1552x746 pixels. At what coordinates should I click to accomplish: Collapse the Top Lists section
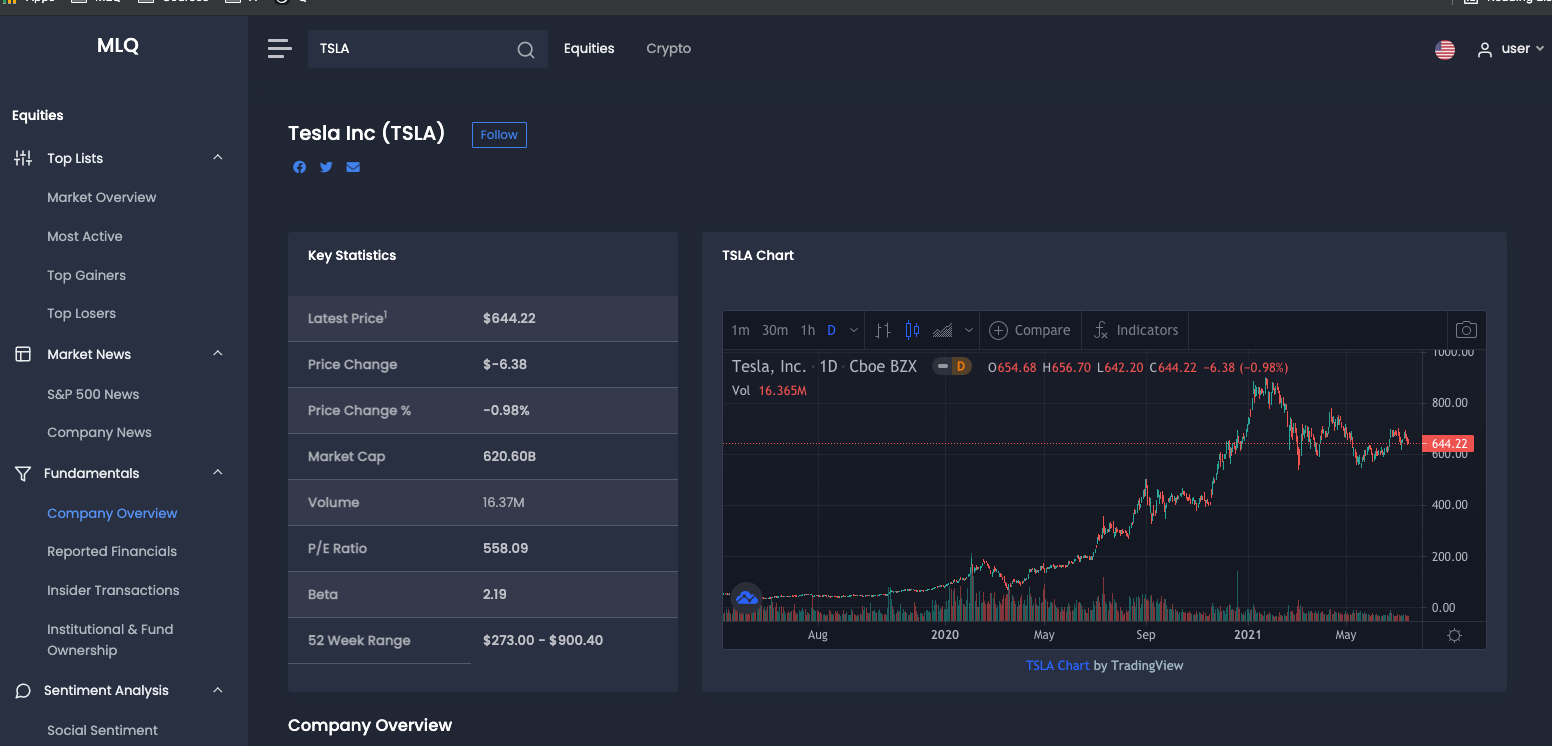218,158
